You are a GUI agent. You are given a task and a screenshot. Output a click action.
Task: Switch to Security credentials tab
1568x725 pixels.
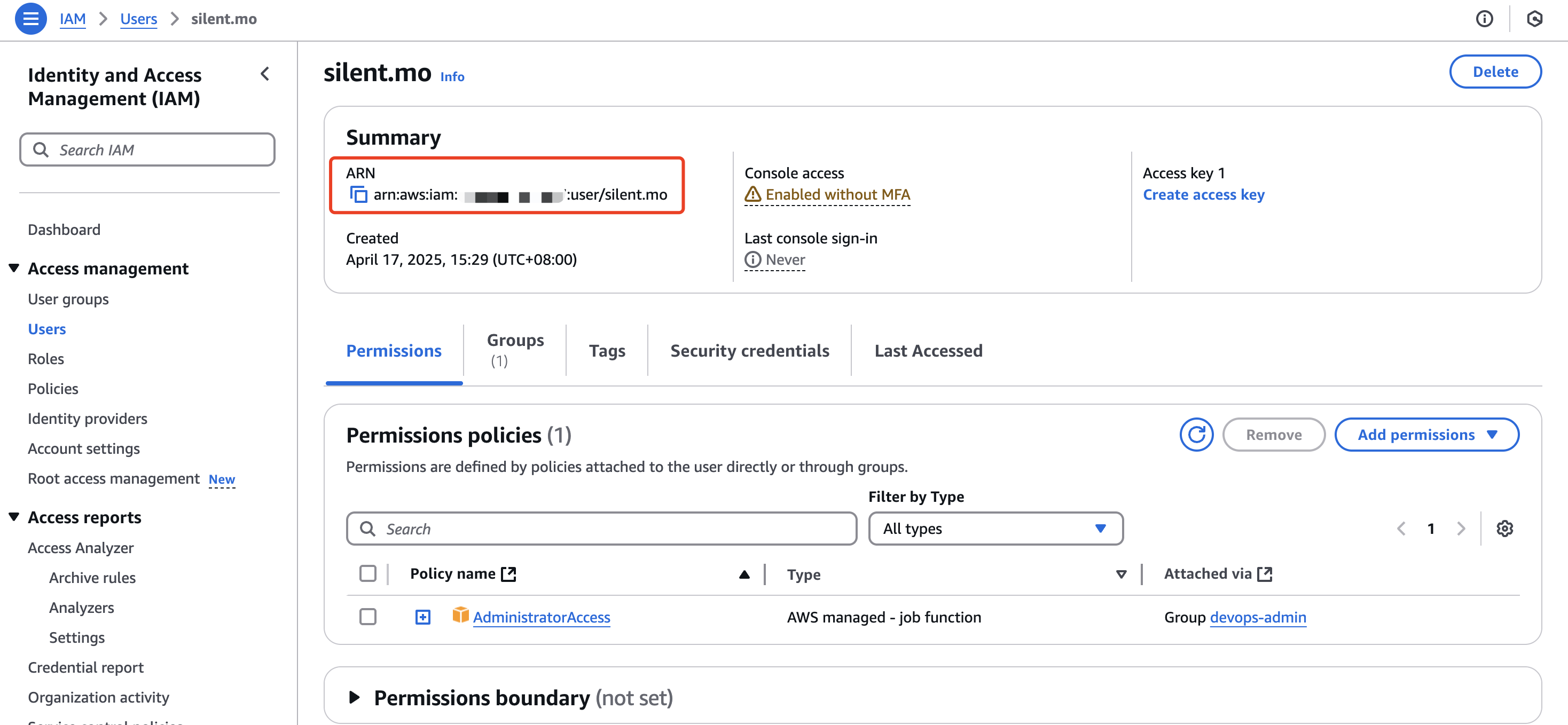point(749,351)
